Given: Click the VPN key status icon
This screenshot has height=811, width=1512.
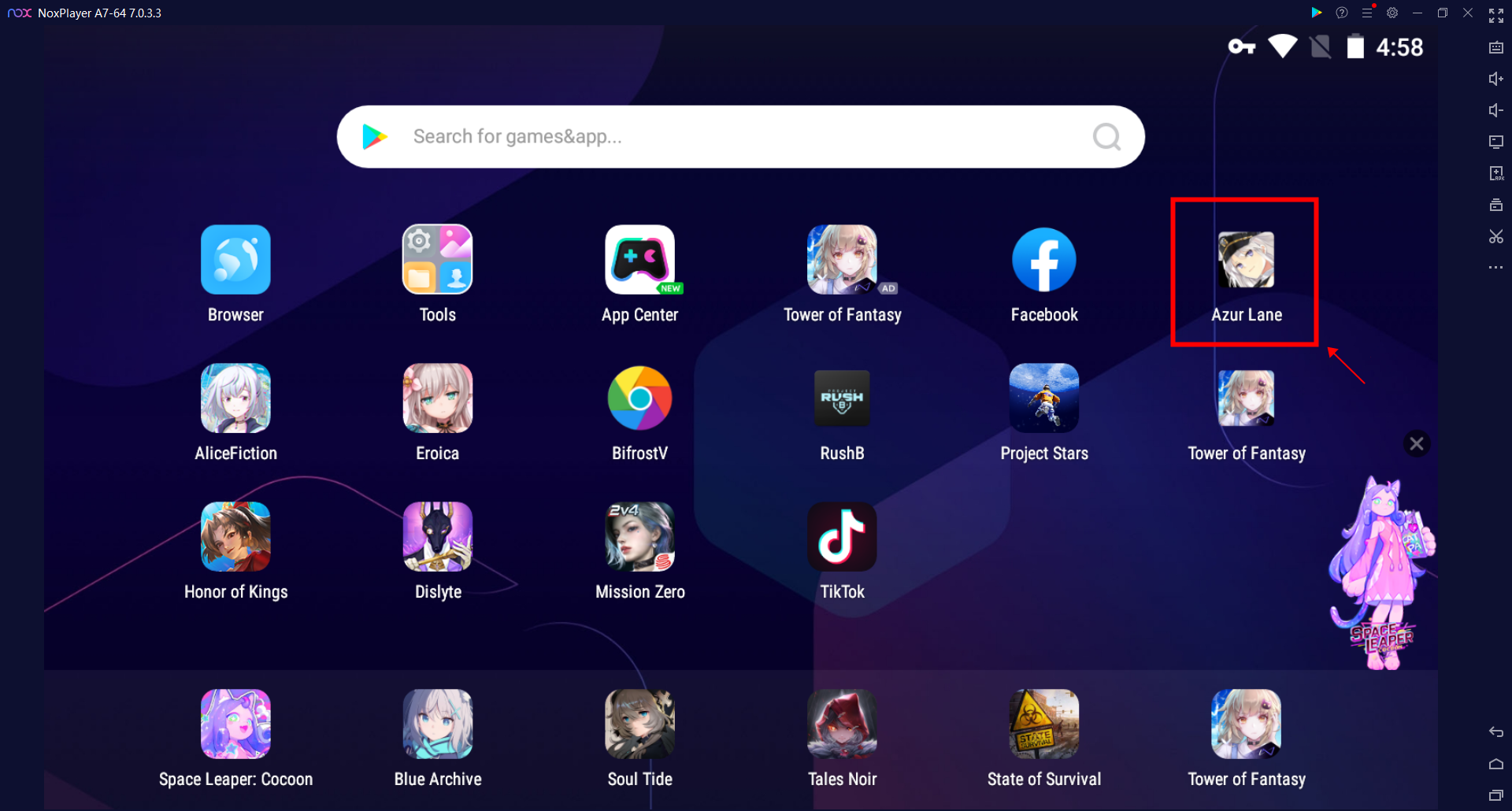Looking at the screenshot, I should coord(1242,47).
